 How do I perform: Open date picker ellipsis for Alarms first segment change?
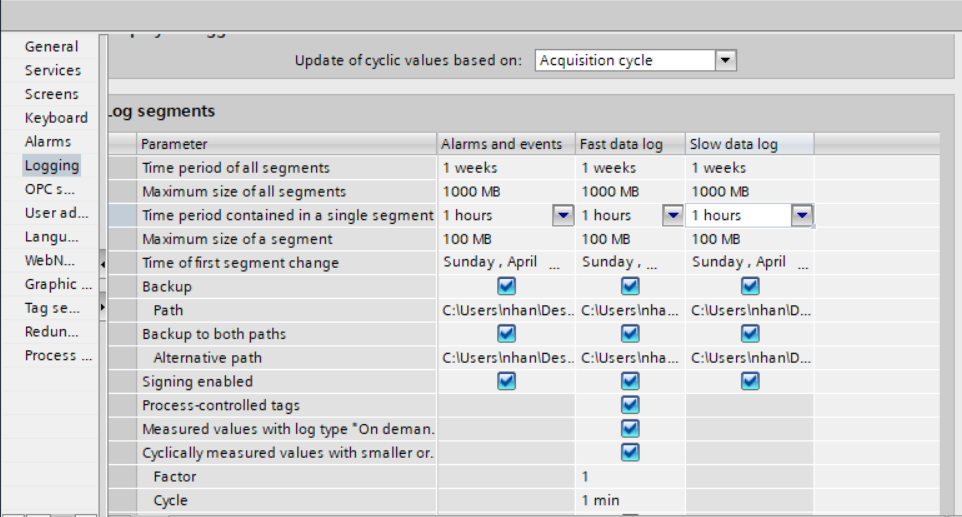point(555,264)
